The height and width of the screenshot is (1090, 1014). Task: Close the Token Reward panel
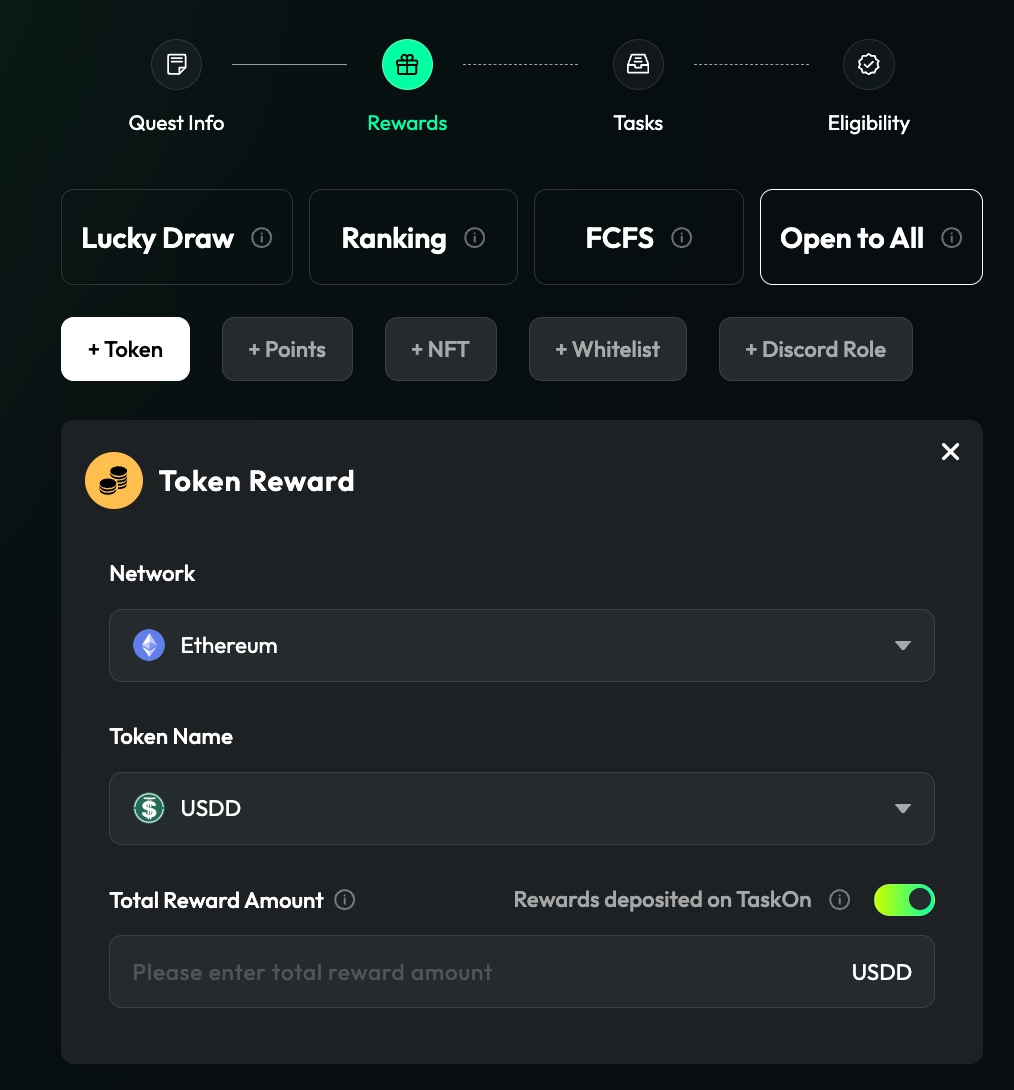[950, 452]
